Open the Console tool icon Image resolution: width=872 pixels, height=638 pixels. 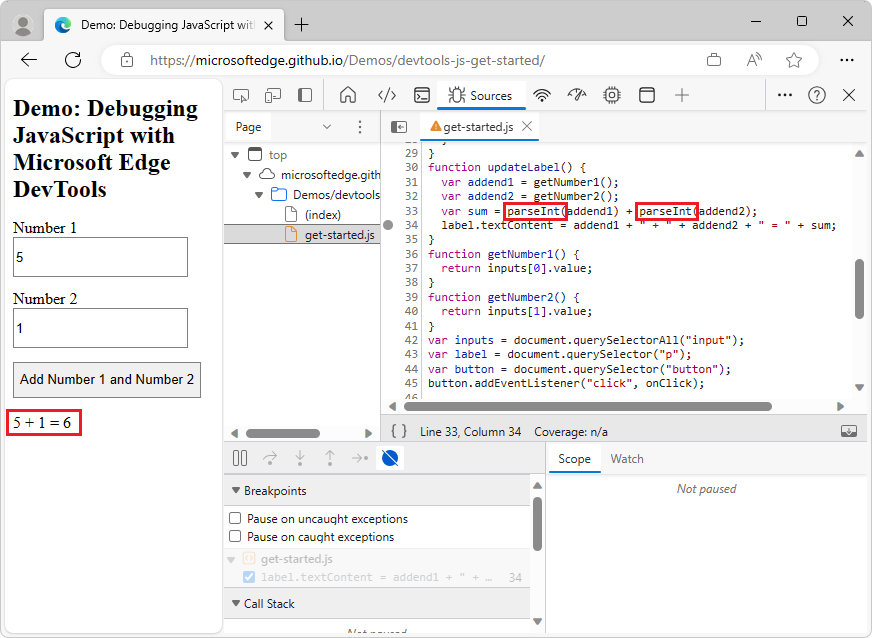click(421, 95)
